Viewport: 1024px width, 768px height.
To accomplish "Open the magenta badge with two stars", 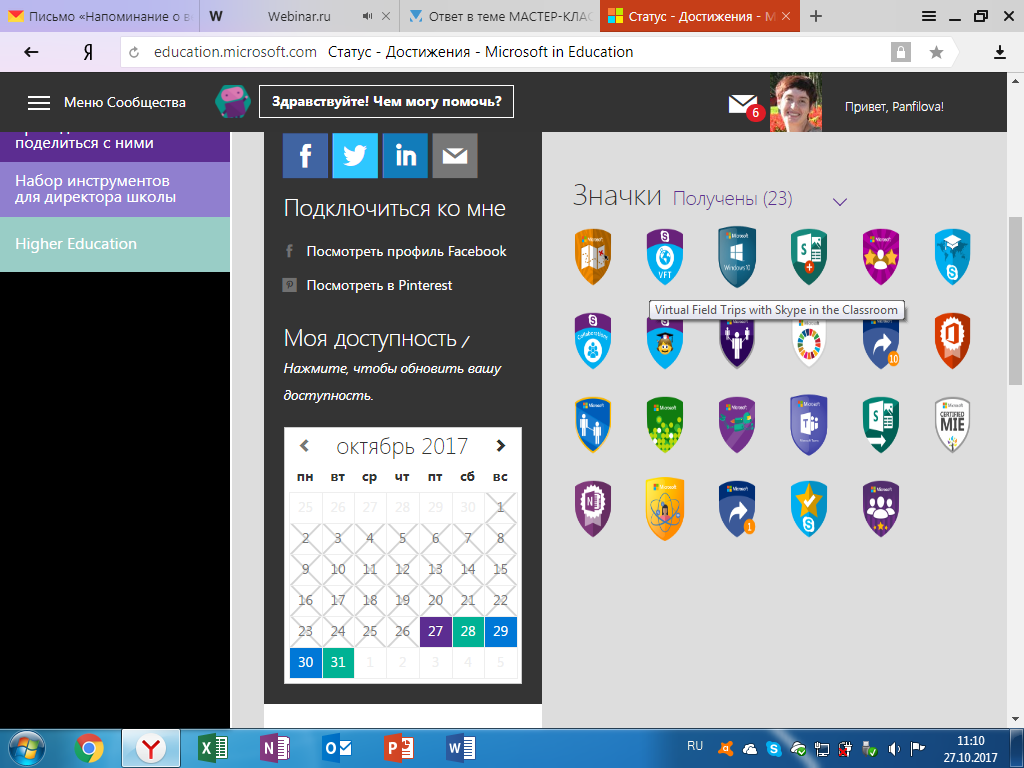I will tap(880, 257).
